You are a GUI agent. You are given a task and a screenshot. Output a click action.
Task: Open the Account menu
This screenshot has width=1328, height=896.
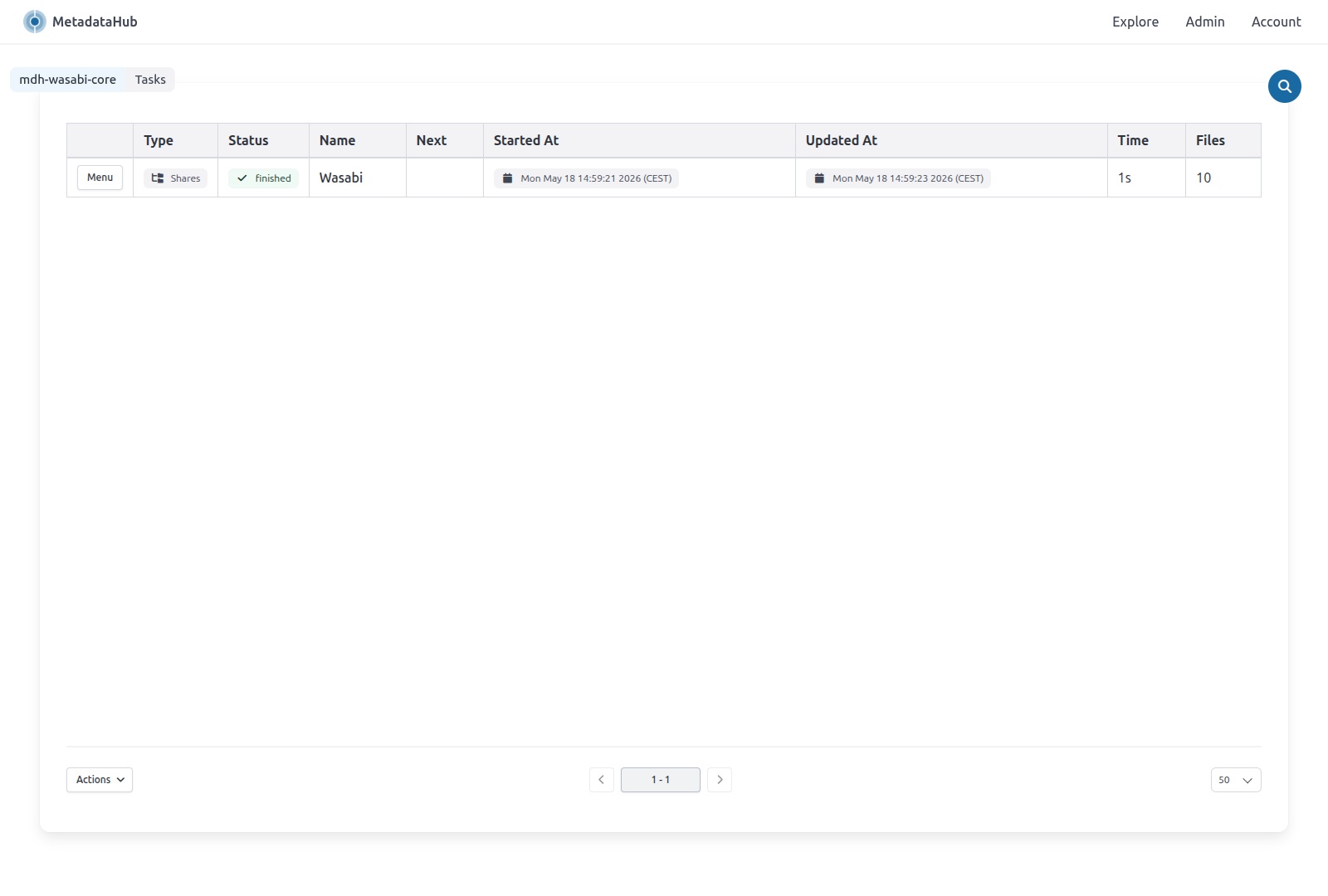click(x=1277, y=22)
